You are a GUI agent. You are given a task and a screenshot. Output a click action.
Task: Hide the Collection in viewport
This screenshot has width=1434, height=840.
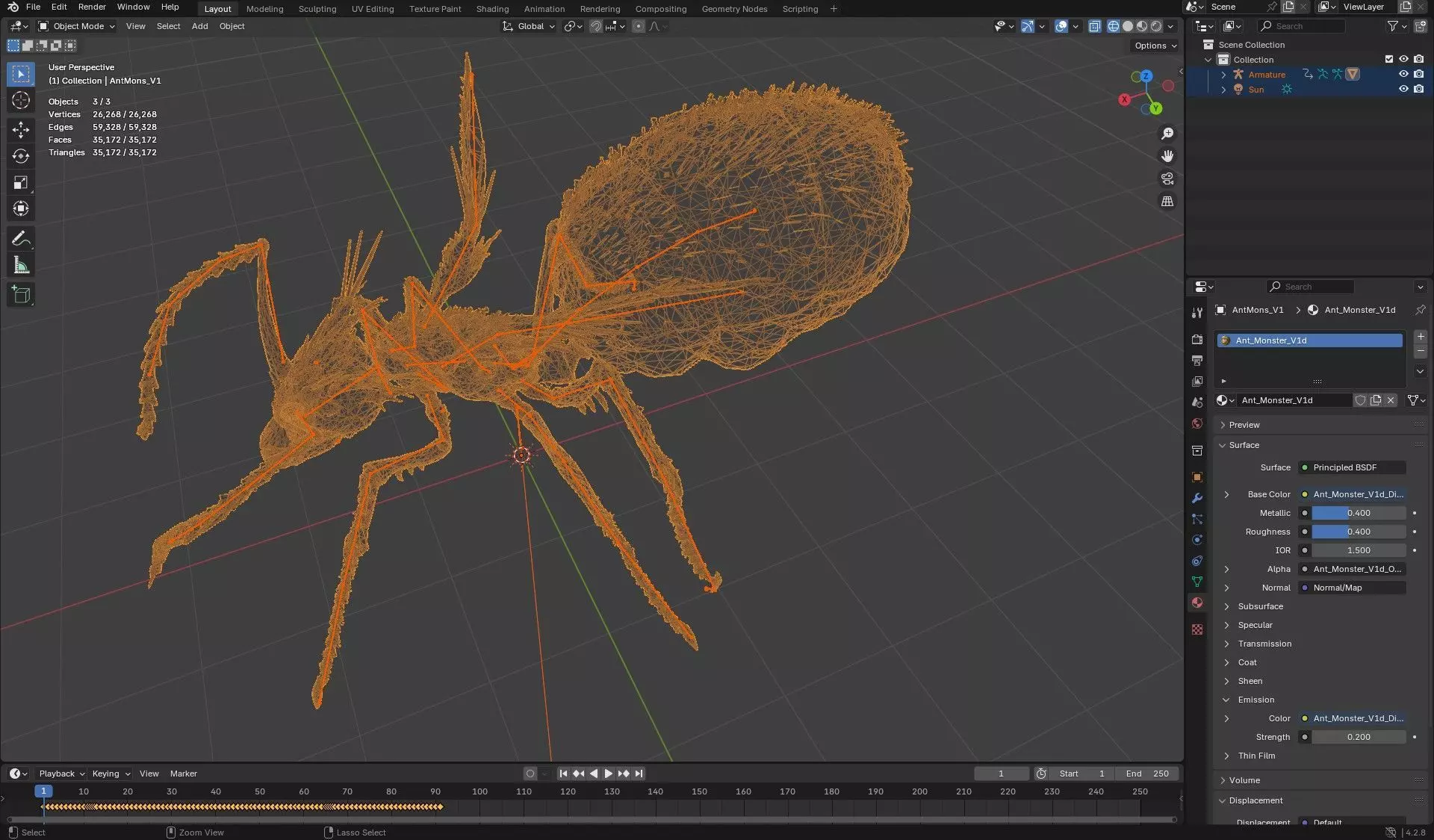pyautogui.click(x=1403, y=59)
